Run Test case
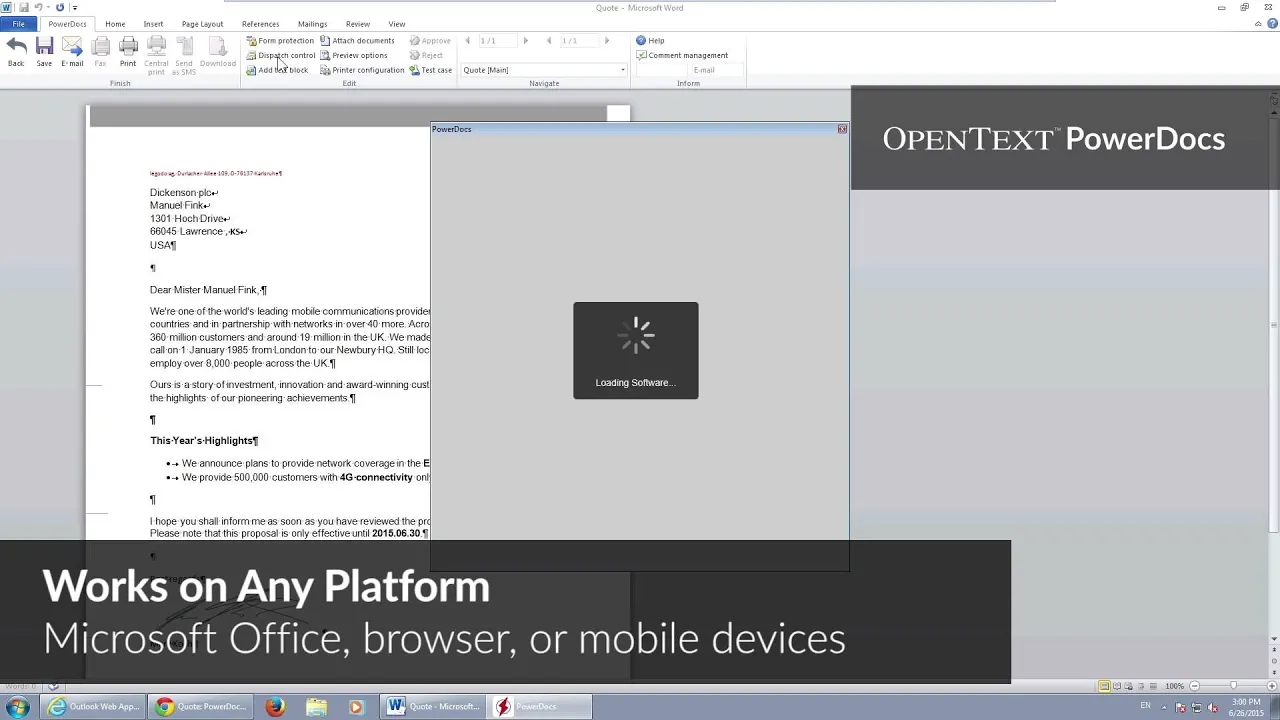Image resolution: width=1280 pixels, height=720 pixels. coord(431,70)
